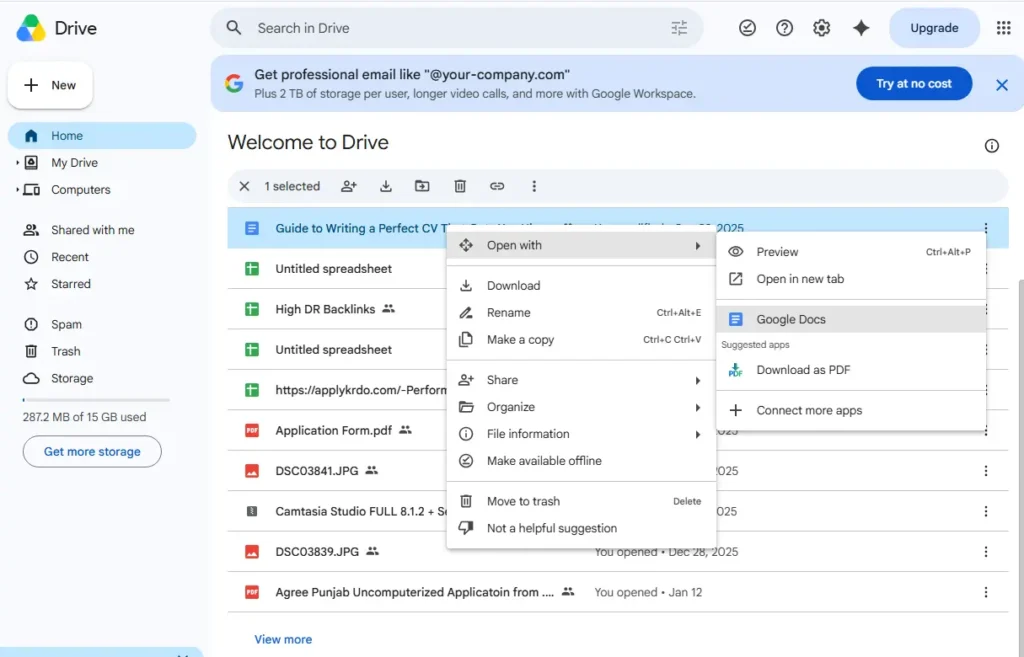Screen dimensions: 1024x657
Task: Open offline ready status checkmark icon
Action: pos(747,28)
